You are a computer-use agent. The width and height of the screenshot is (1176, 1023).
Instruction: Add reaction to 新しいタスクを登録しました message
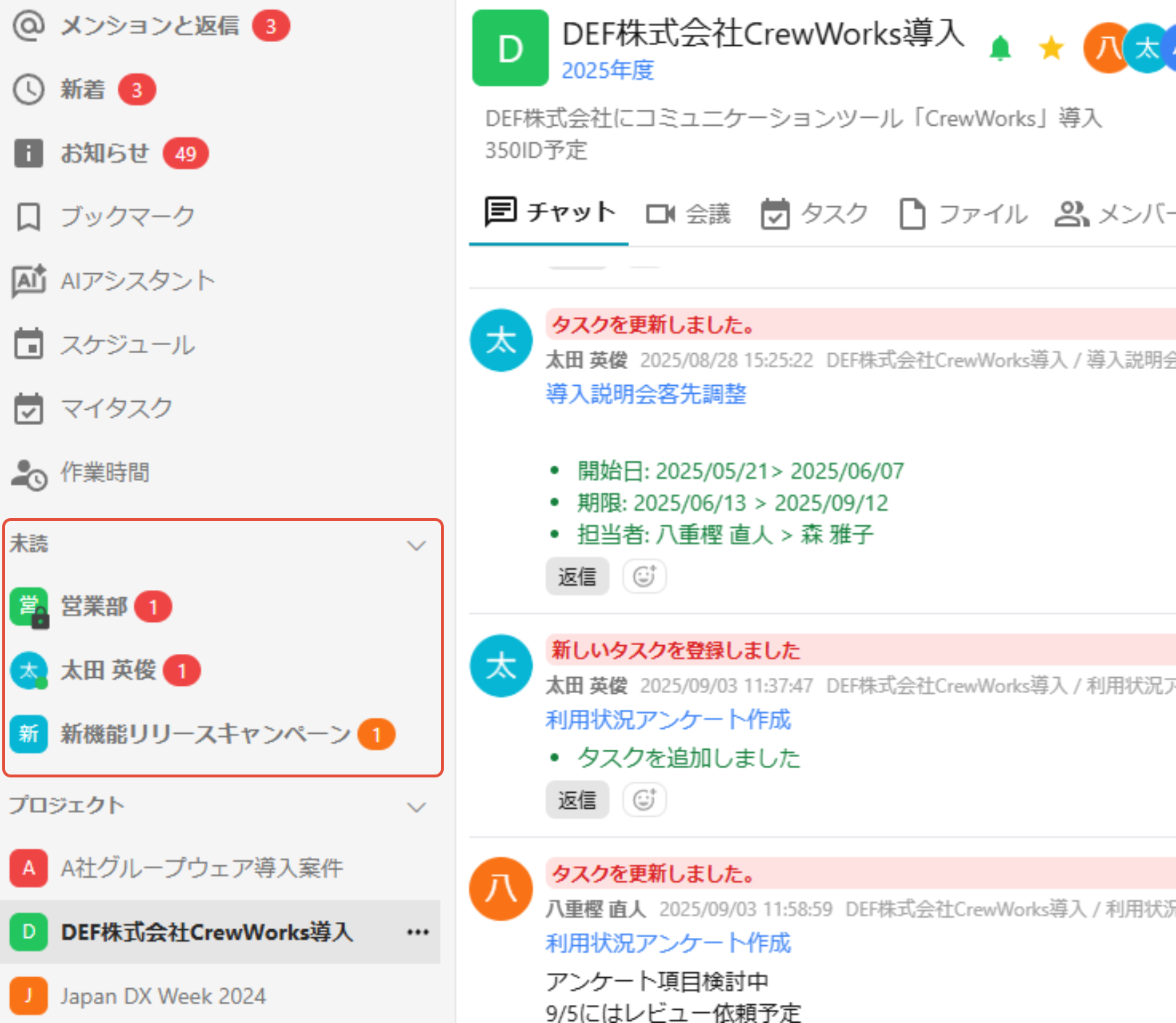click(644, 800)
